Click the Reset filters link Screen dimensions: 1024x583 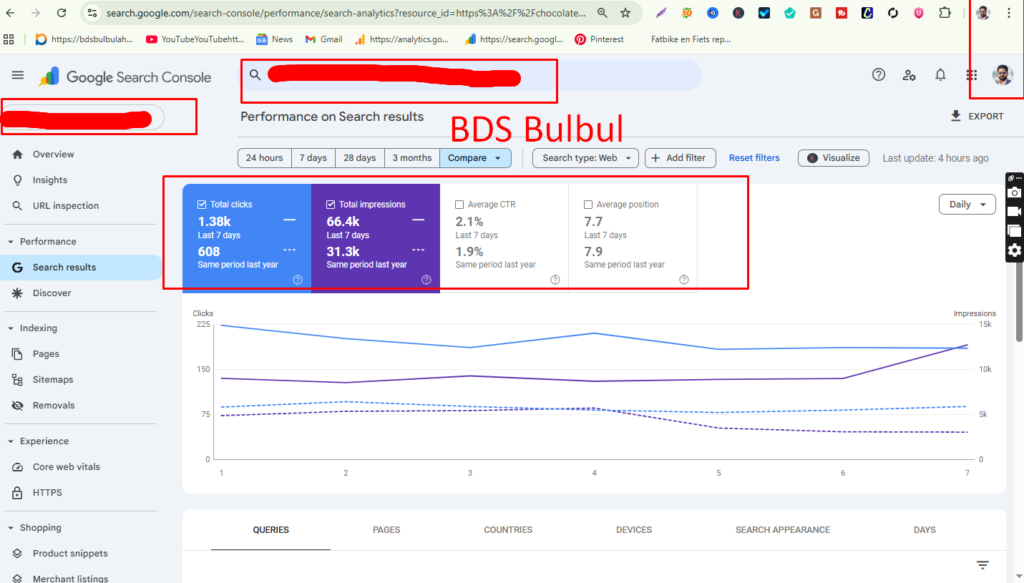point(753,157)
